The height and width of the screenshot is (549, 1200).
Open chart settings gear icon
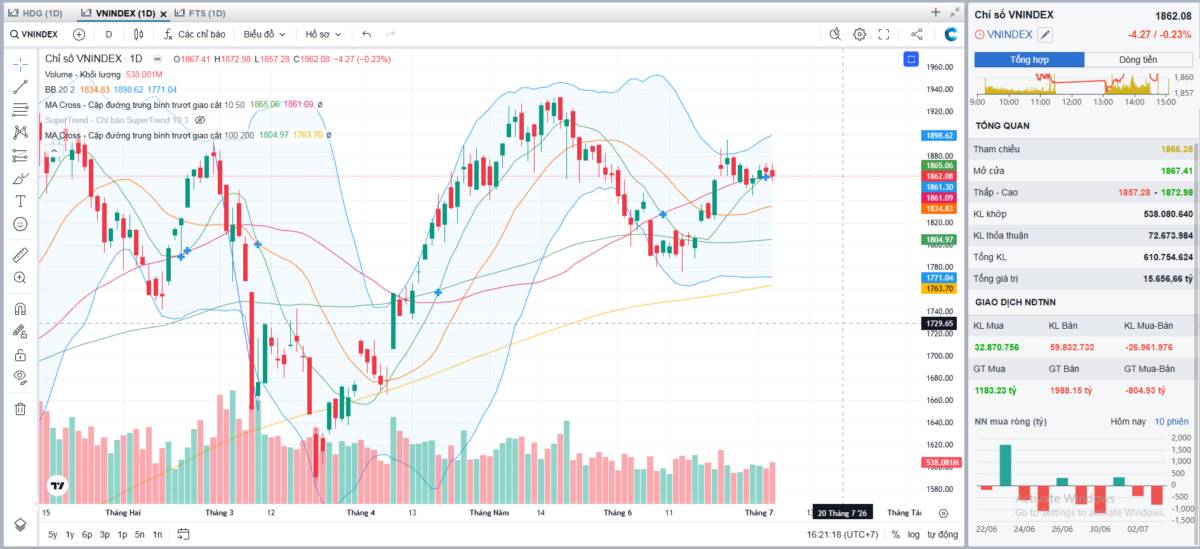click(859, 34)
